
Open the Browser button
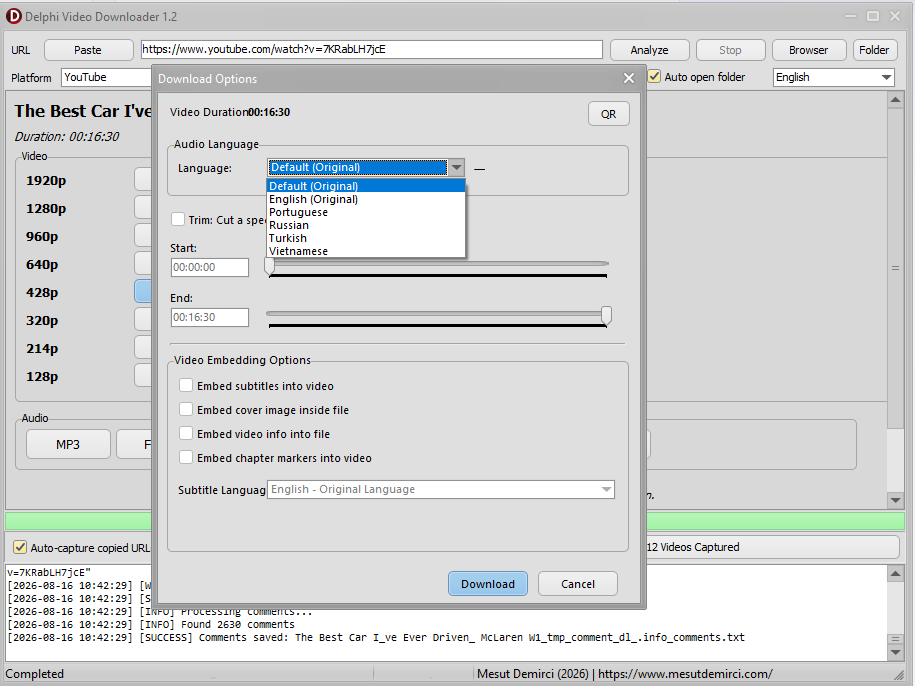[809, 50]
